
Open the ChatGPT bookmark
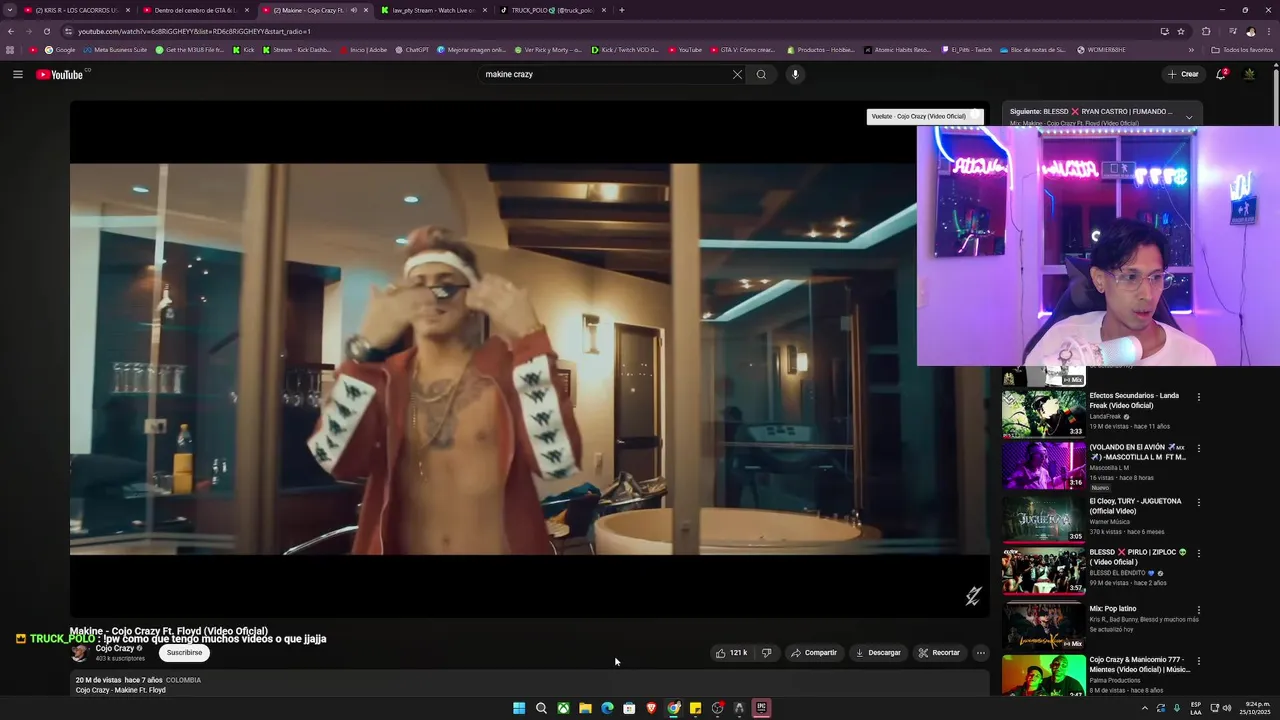tap(412, 49)
